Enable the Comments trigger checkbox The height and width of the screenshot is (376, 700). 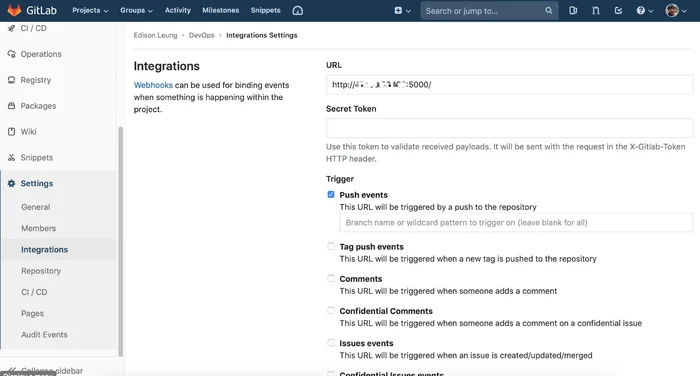[331, 278]
